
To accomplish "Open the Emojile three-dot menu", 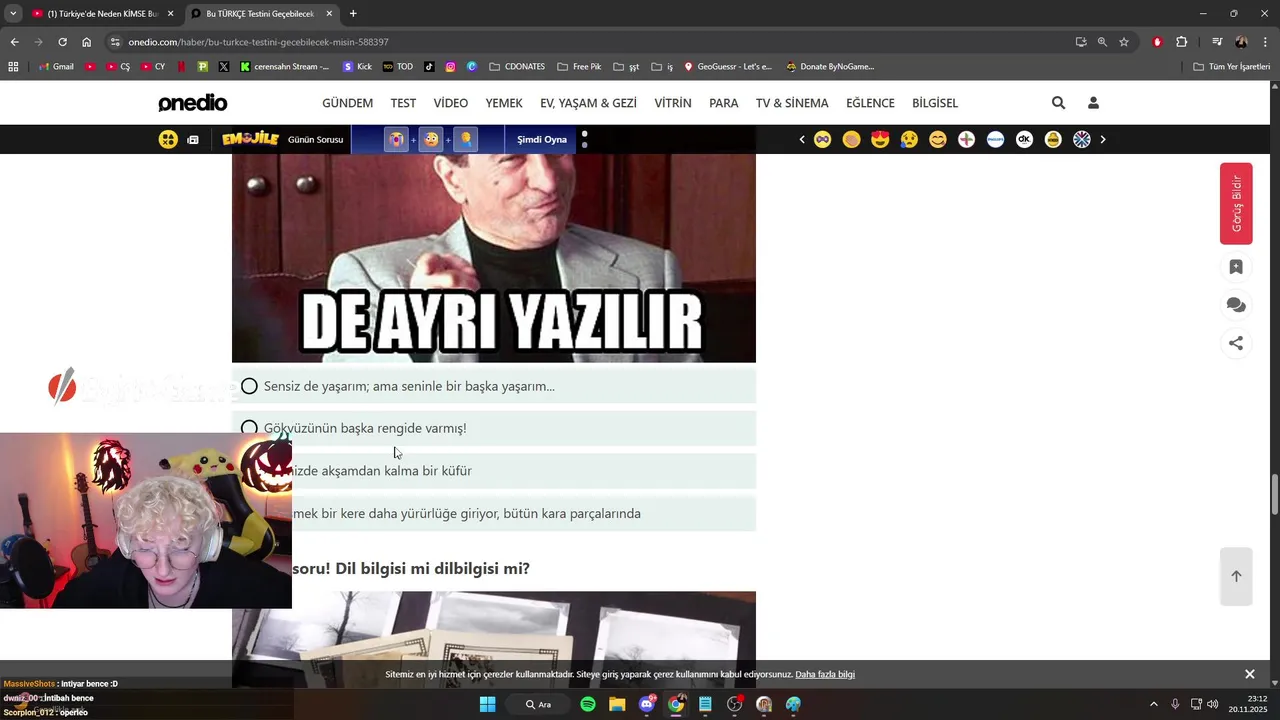I will [584, 140].
